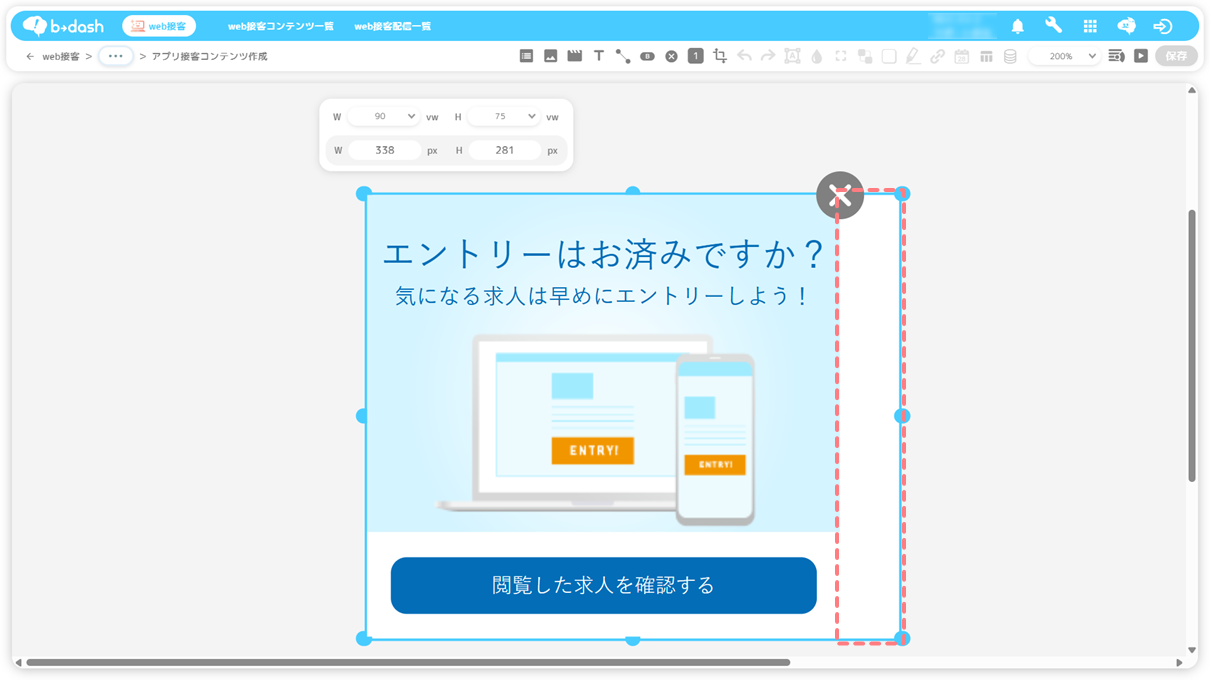
Task: Click the 保存 save button
Action: click(x=1176, y=56)
